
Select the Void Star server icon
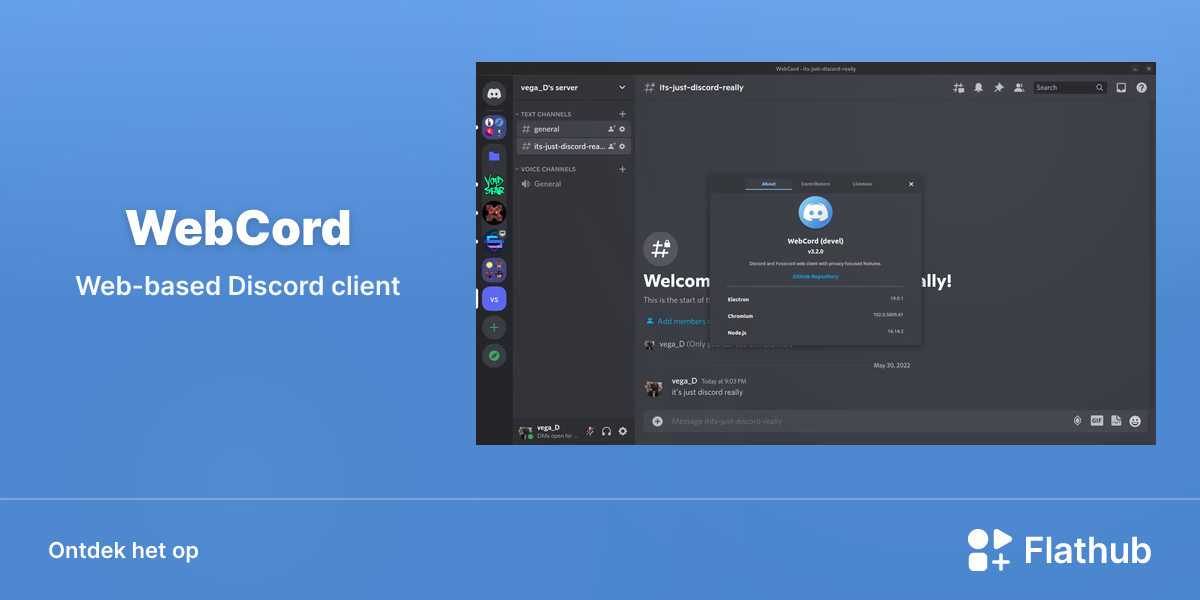[x=494, y=184]
